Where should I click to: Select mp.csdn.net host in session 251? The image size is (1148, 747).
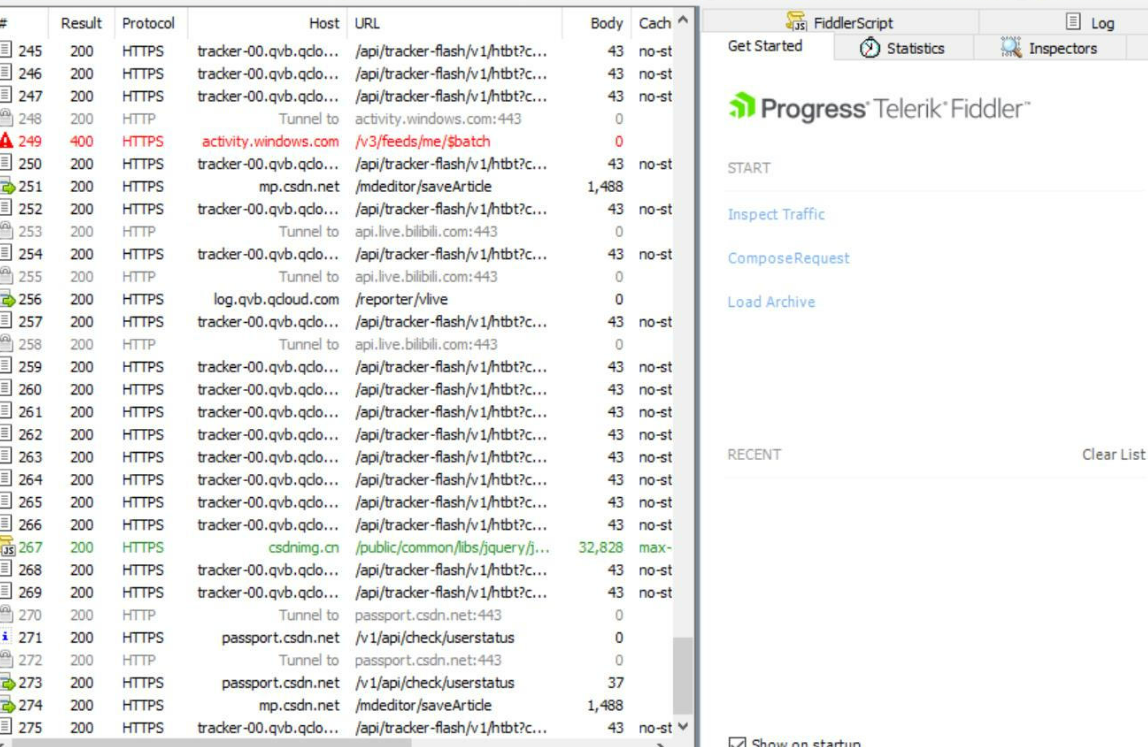[x=299, y=187]
